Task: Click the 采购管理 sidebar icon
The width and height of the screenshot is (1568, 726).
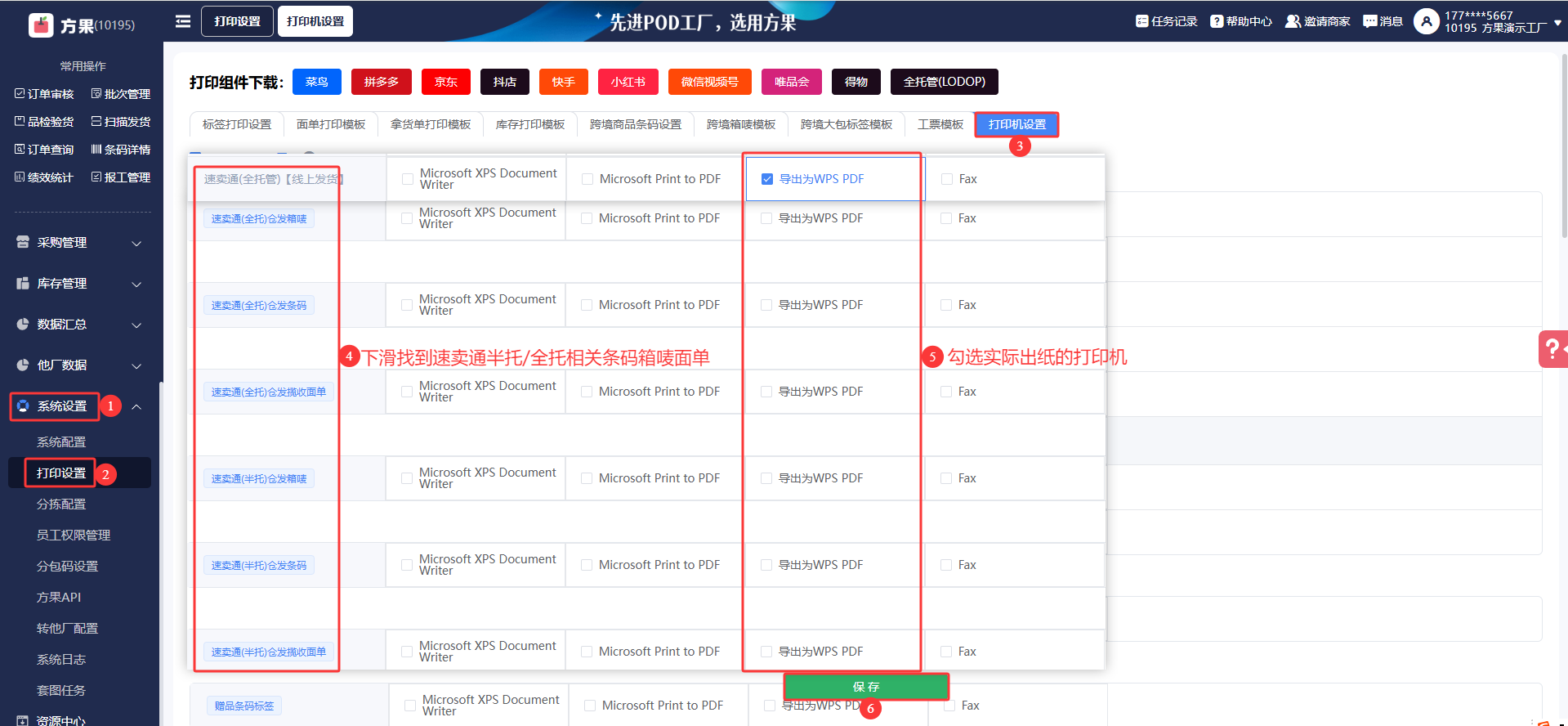Action: (x=23, y=243)
